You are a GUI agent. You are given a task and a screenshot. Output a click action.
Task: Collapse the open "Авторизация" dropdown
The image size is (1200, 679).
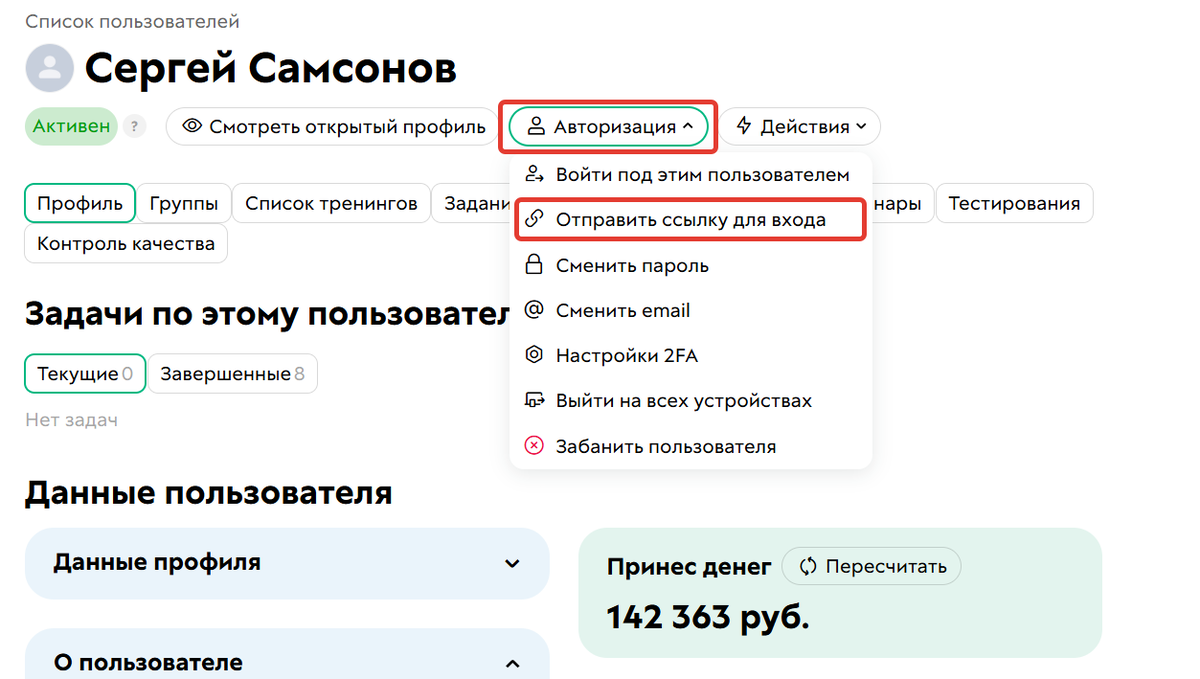tap(608, 126)
